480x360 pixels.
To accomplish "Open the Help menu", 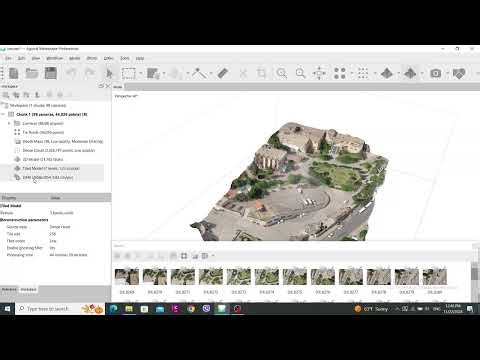I will (140, 58).
